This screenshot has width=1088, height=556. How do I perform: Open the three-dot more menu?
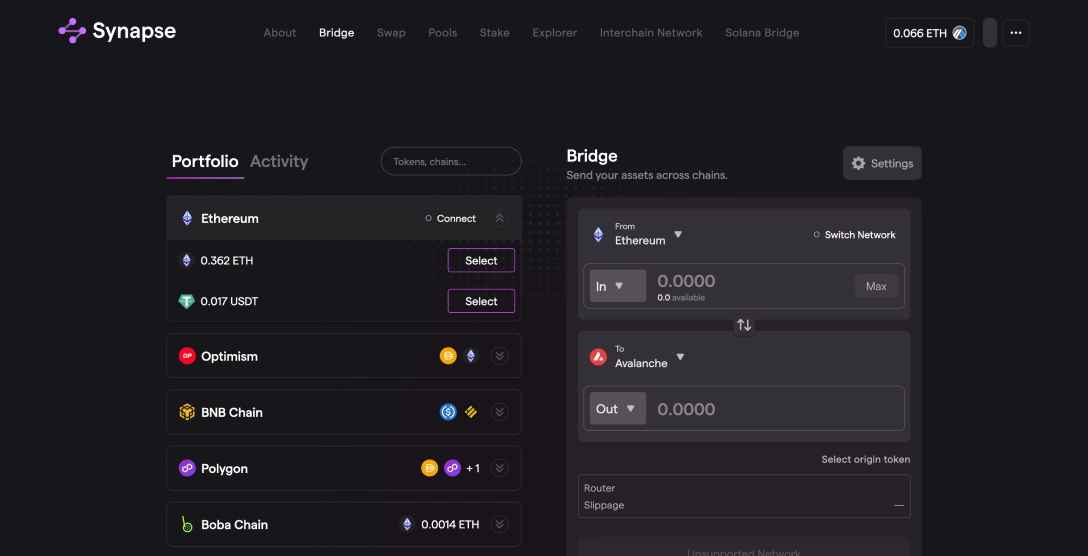[x=1016, y=33]
